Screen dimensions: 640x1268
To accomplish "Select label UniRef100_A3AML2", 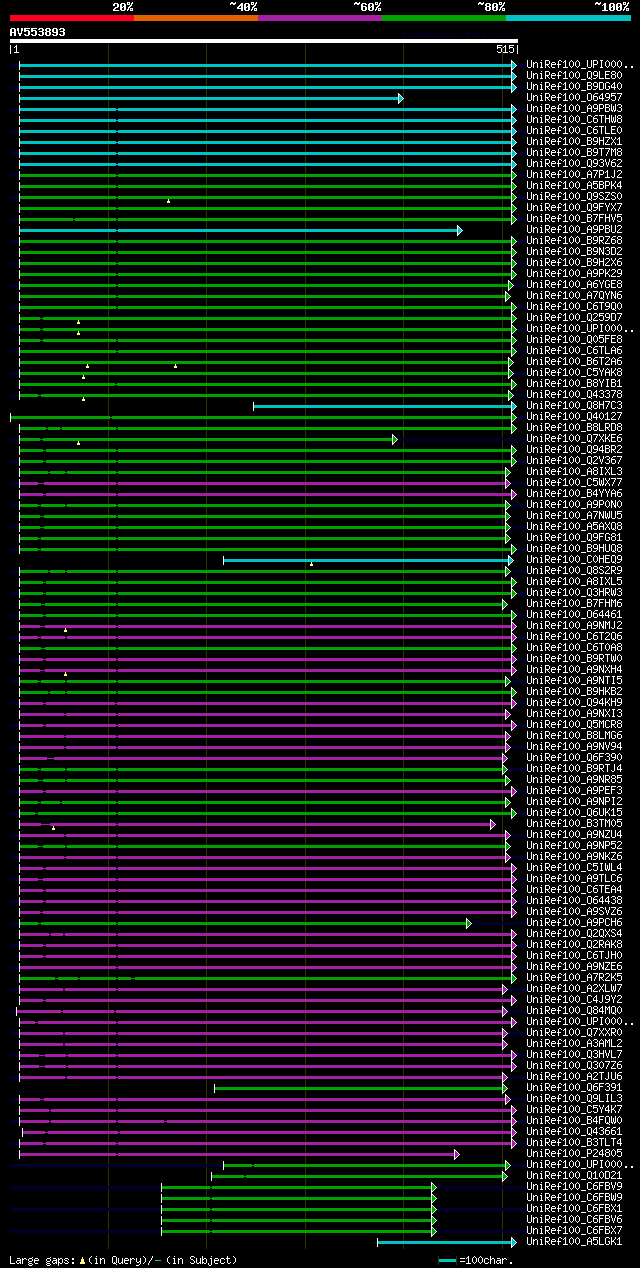I will 574,1044.
